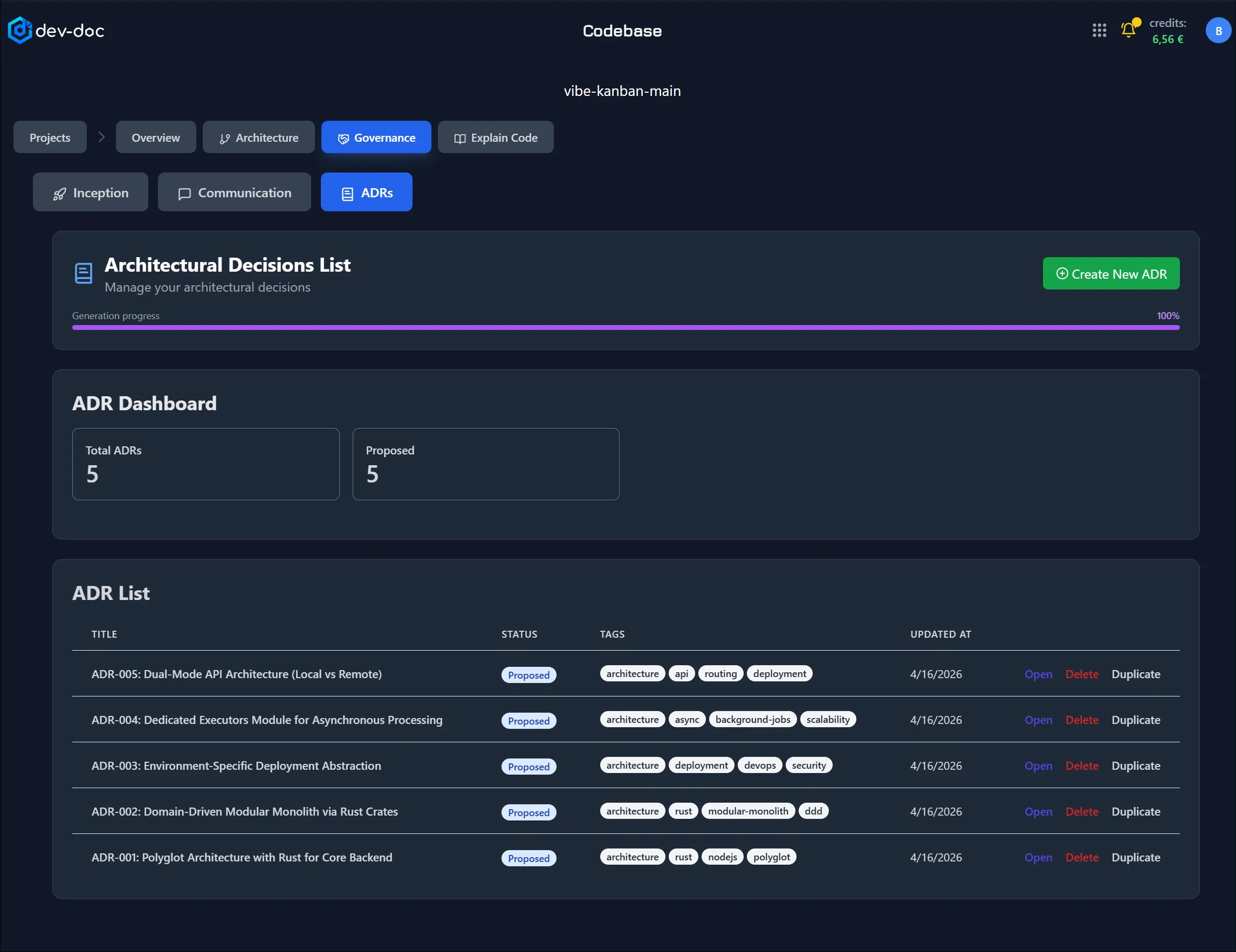Open the apps grid menu icon
Screen dimensions: 1236x952
click(1099, 31)
